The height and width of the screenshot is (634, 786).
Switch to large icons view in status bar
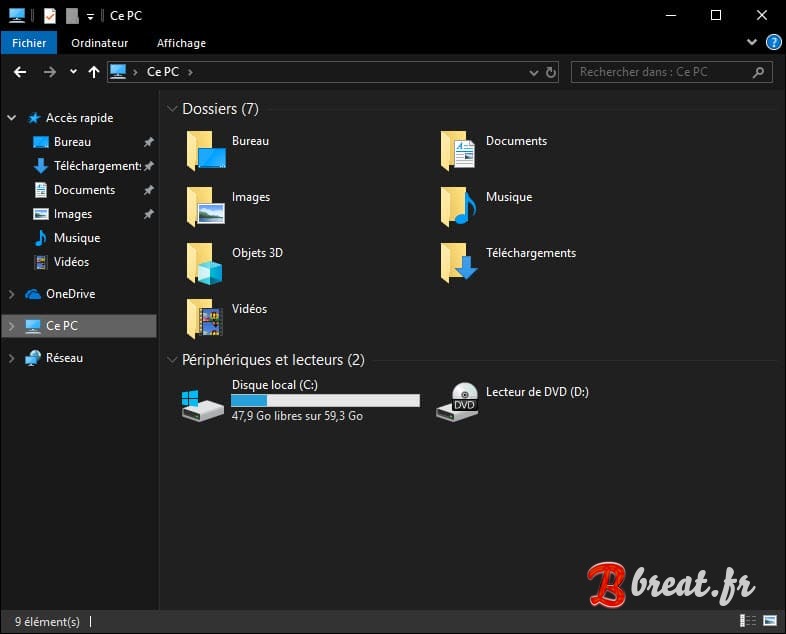point(769,620)
